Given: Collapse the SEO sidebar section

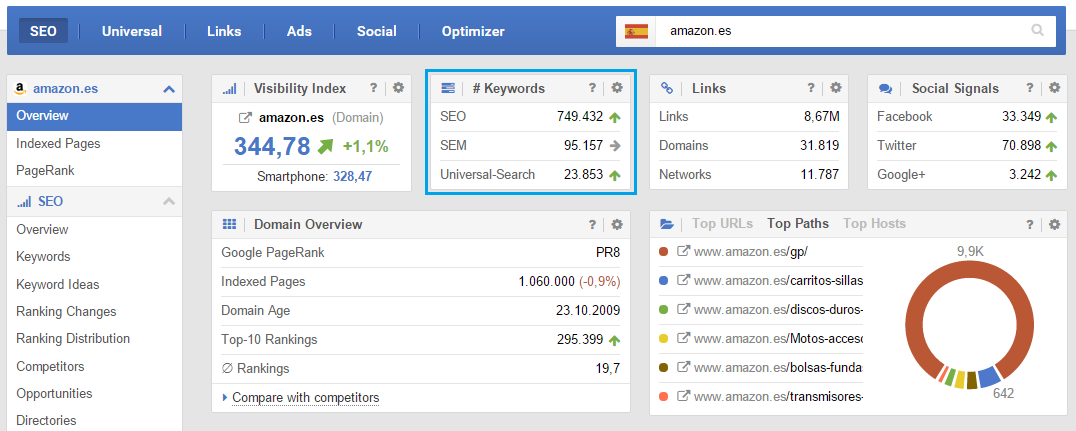Looking at the screenshot, I should [168, 202].
